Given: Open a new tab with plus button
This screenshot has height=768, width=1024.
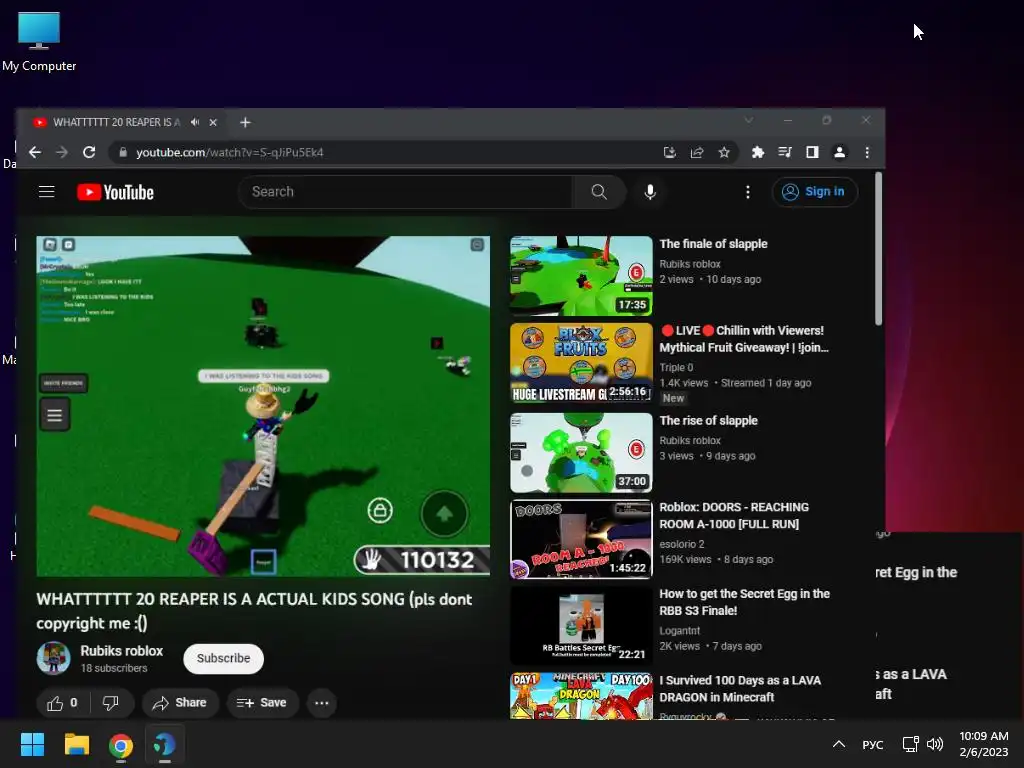Looking at the screenshot, I should point(245,122).
